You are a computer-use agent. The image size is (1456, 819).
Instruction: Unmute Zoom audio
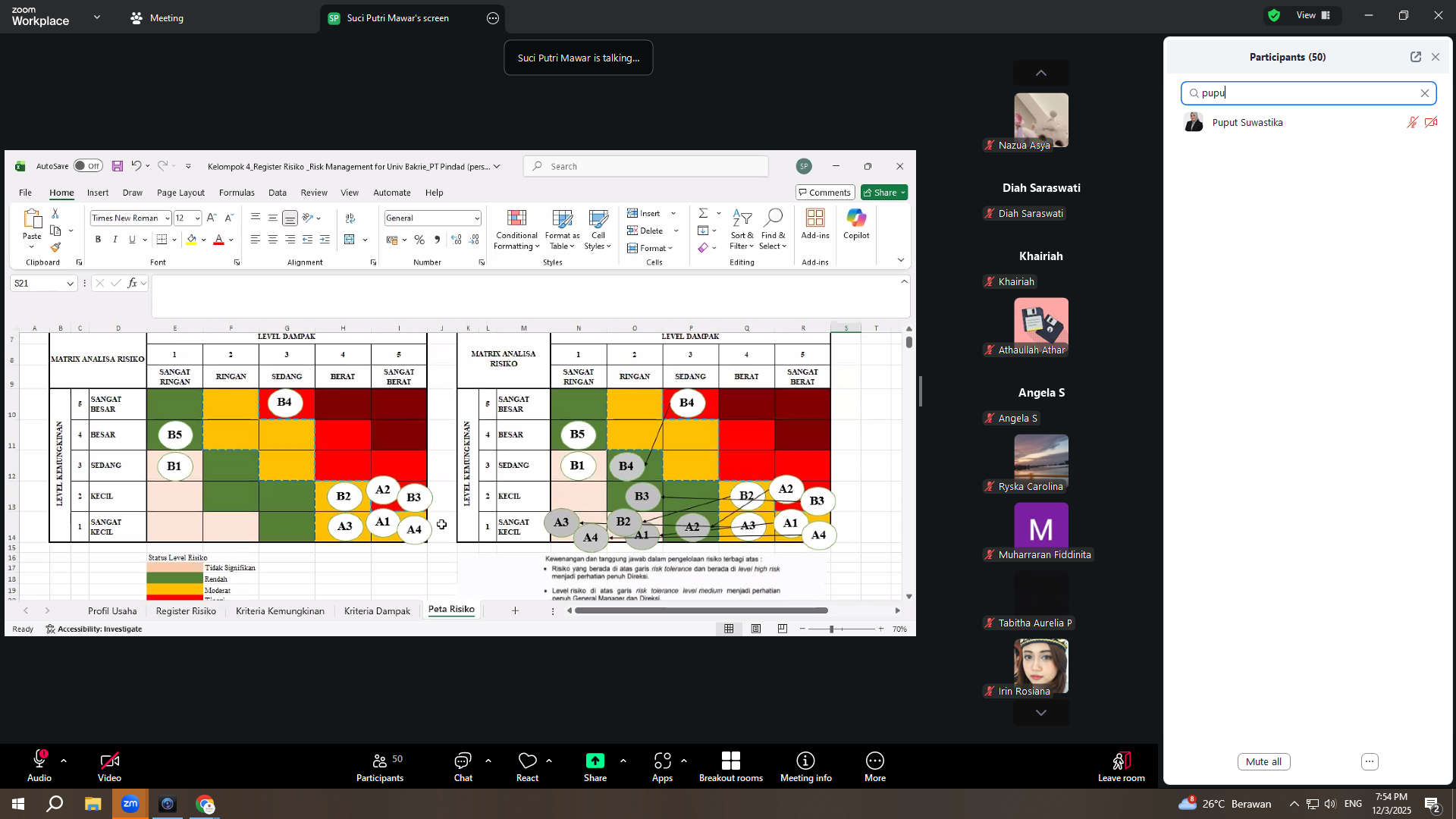(x=39, y=767)
